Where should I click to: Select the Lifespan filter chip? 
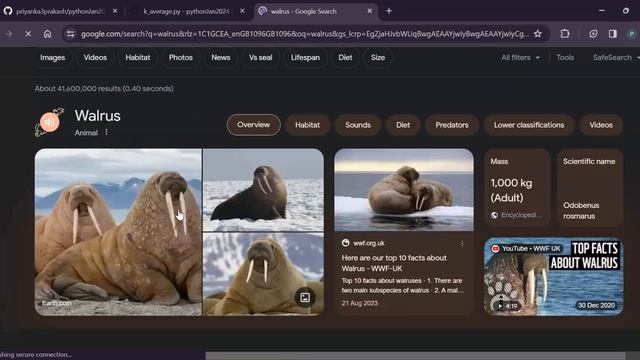coord(305,58)
